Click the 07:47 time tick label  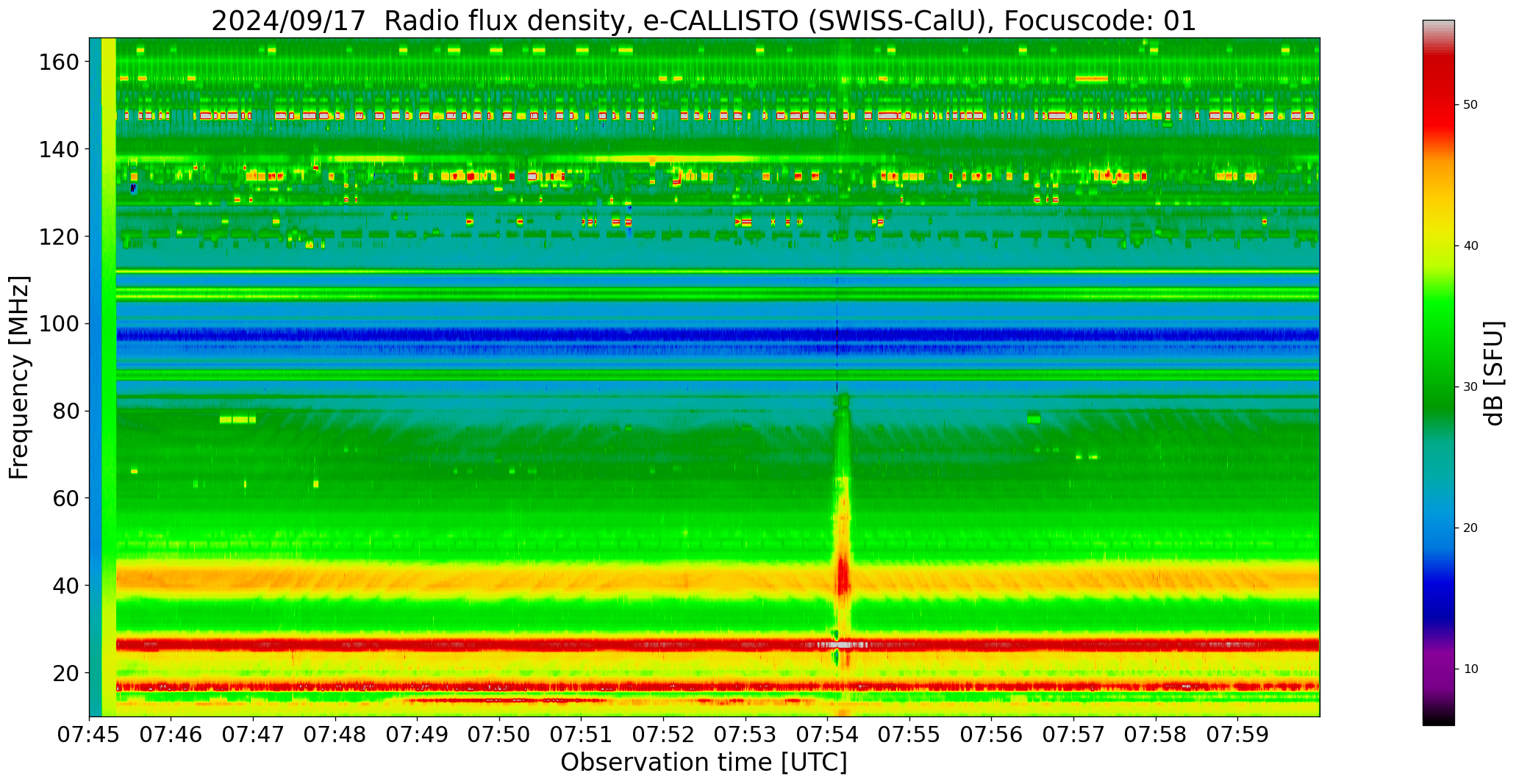(254, 735)
